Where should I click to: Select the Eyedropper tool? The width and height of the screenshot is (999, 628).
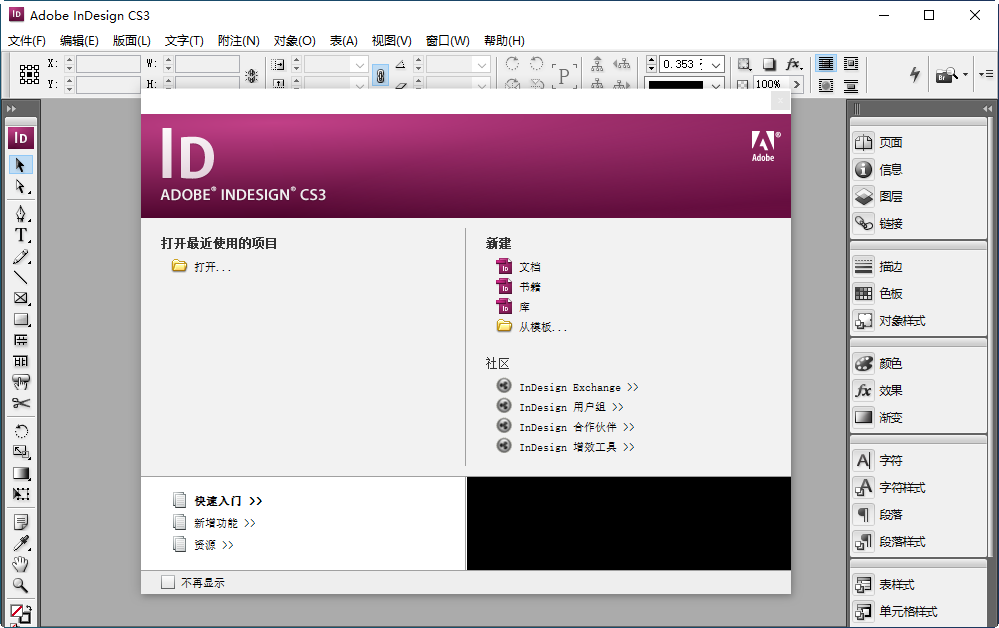click(20, 543)
